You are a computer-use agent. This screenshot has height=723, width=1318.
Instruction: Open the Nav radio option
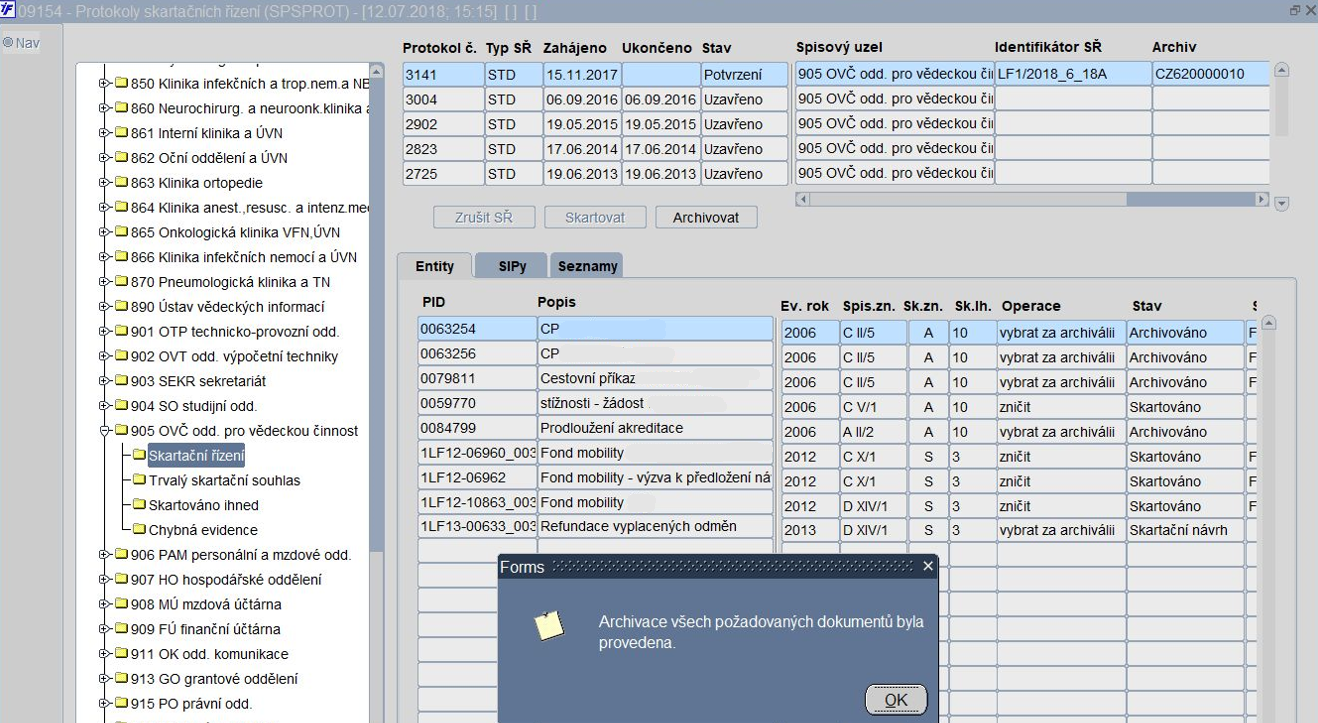click(x=7, y=43)
